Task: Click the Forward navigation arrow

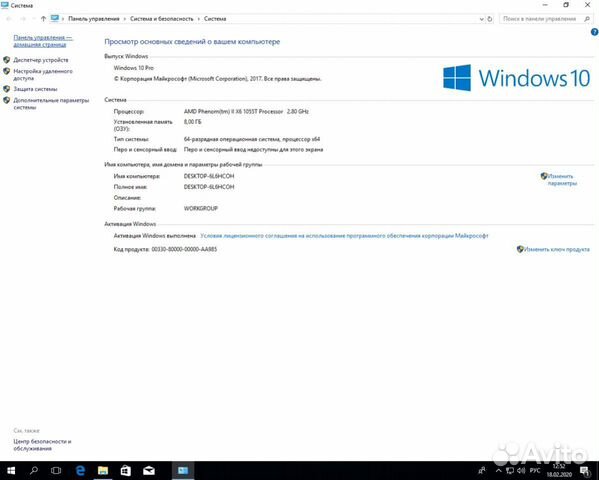Action: pyautogui.click(x=23, y=19)
